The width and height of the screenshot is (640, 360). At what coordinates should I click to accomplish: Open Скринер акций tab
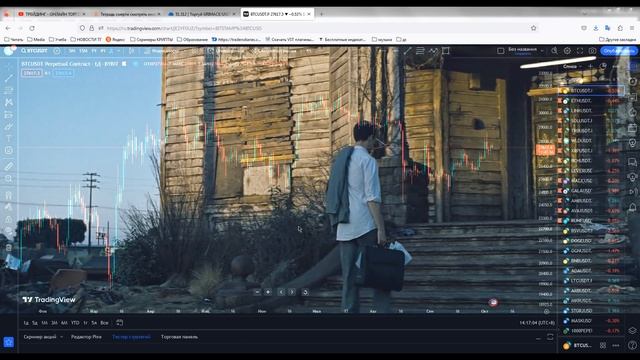coord(40,337)
